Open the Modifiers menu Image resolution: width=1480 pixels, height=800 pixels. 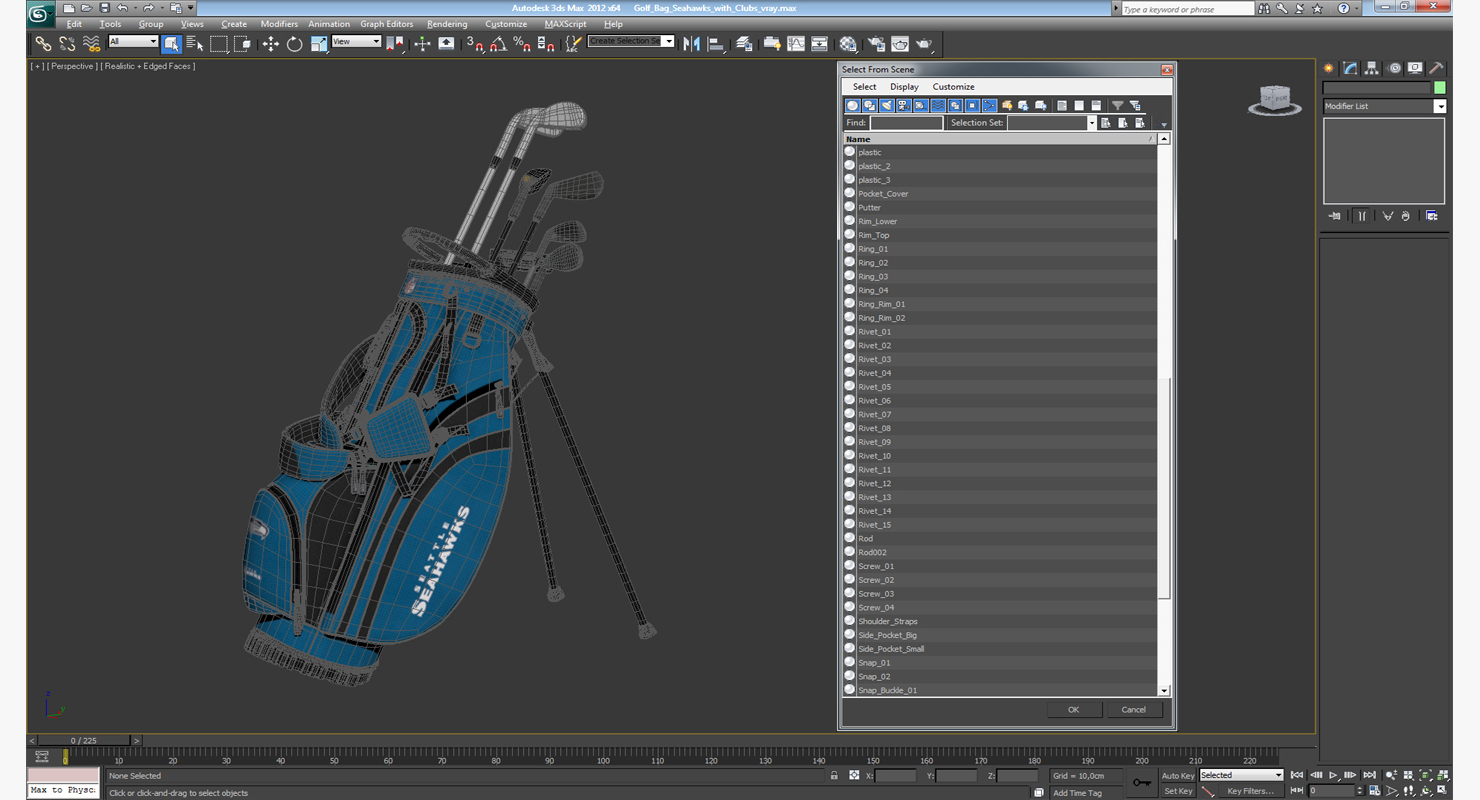click(279, 24)
